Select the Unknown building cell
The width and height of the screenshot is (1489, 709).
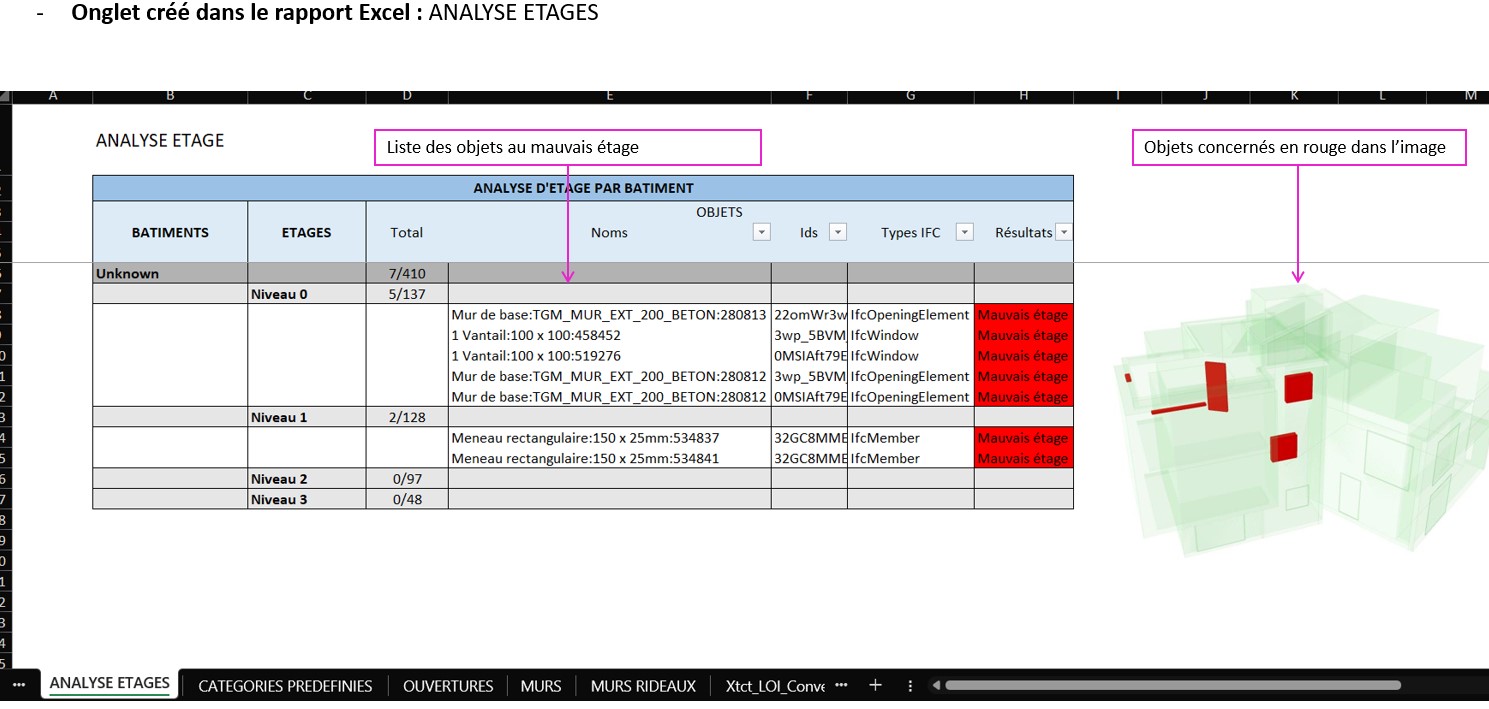(168, 272)
